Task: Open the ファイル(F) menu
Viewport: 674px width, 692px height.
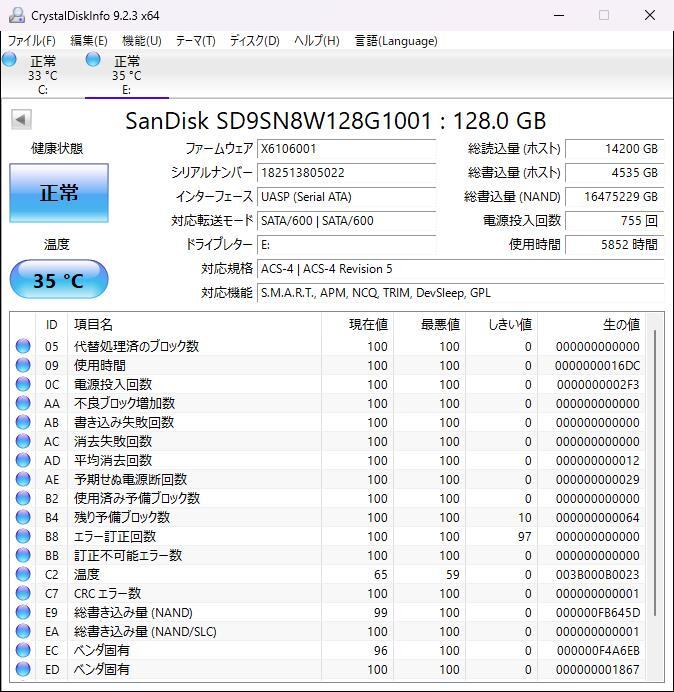Action: tap(32, 41)
